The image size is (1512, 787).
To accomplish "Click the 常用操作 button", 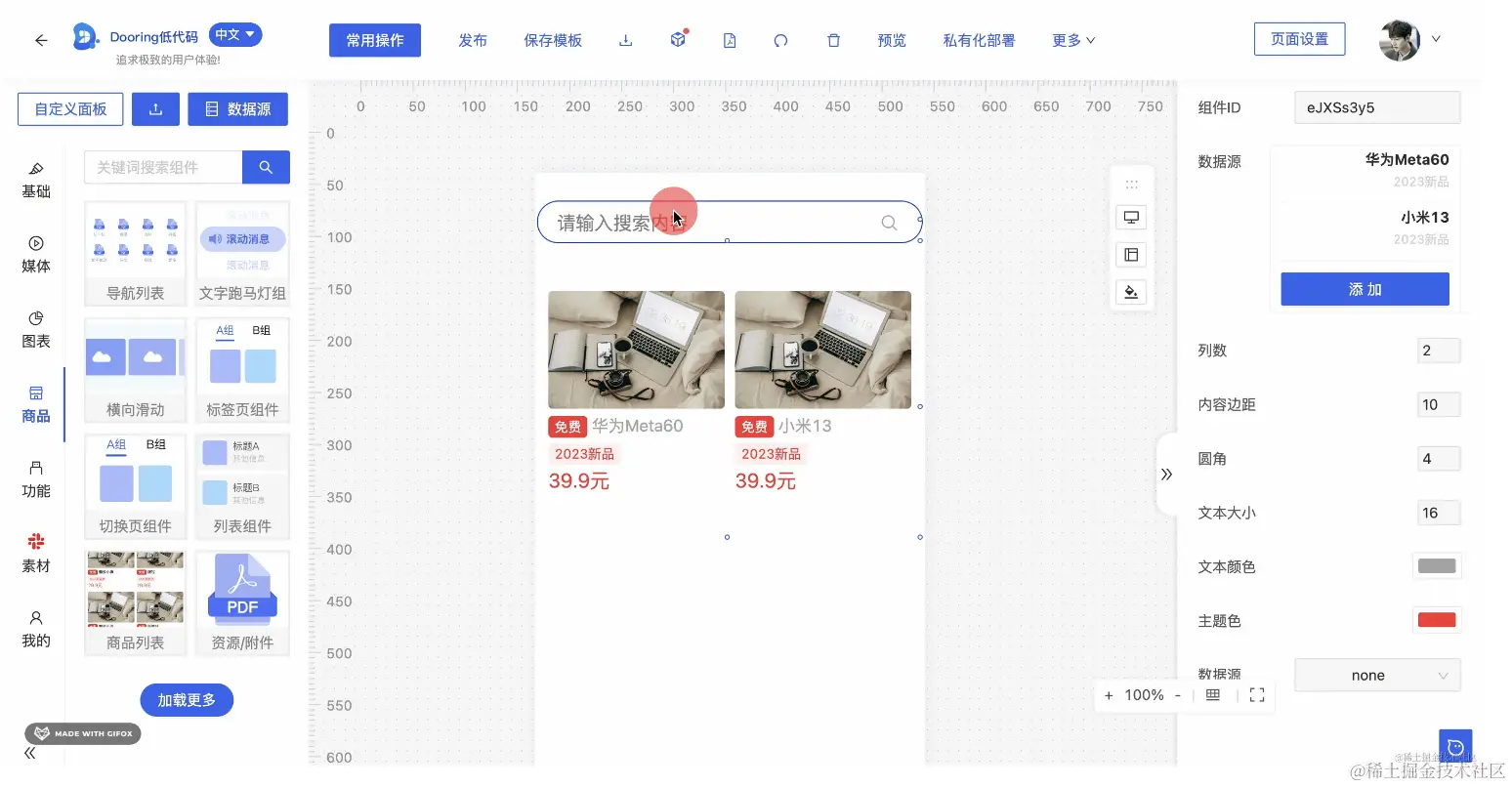I will click(x=375, y=40).
